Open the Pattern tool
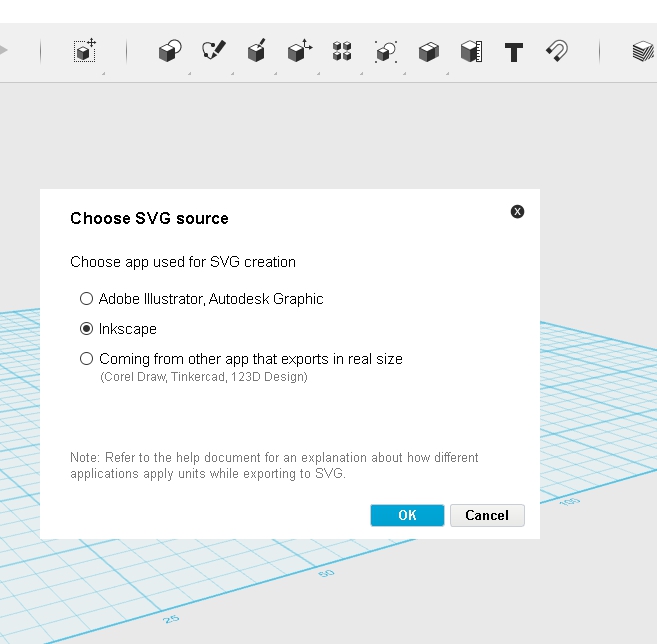This screenshot has width=657, height=644. 342,51
